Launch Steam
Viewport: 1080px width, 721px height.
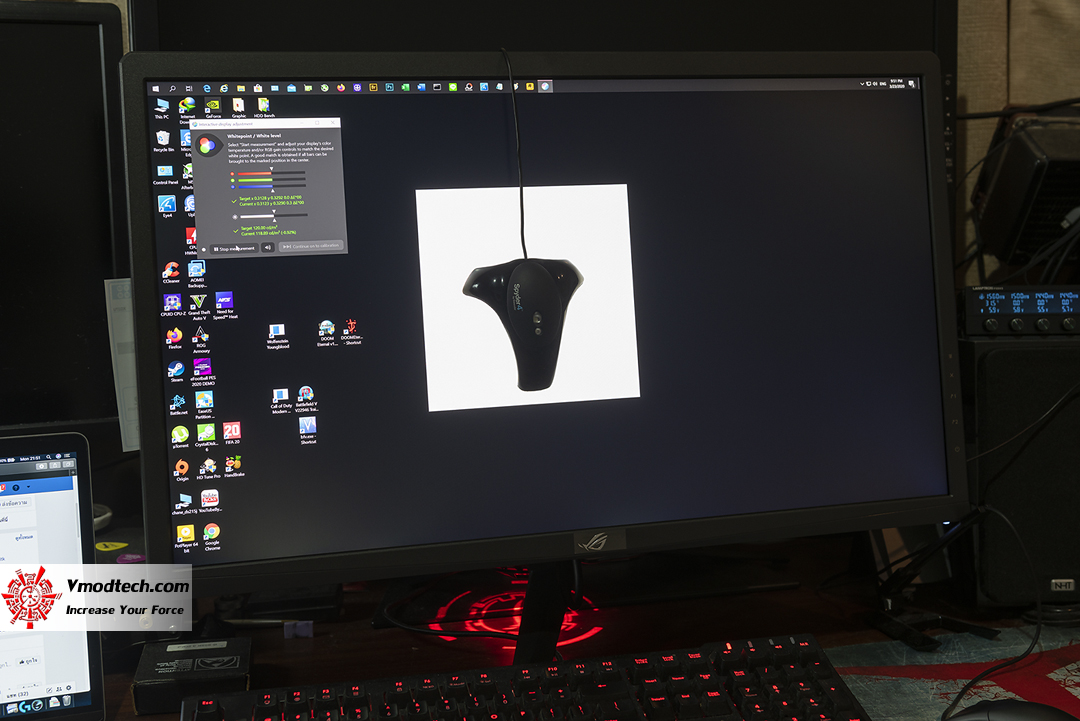[178, 370]
